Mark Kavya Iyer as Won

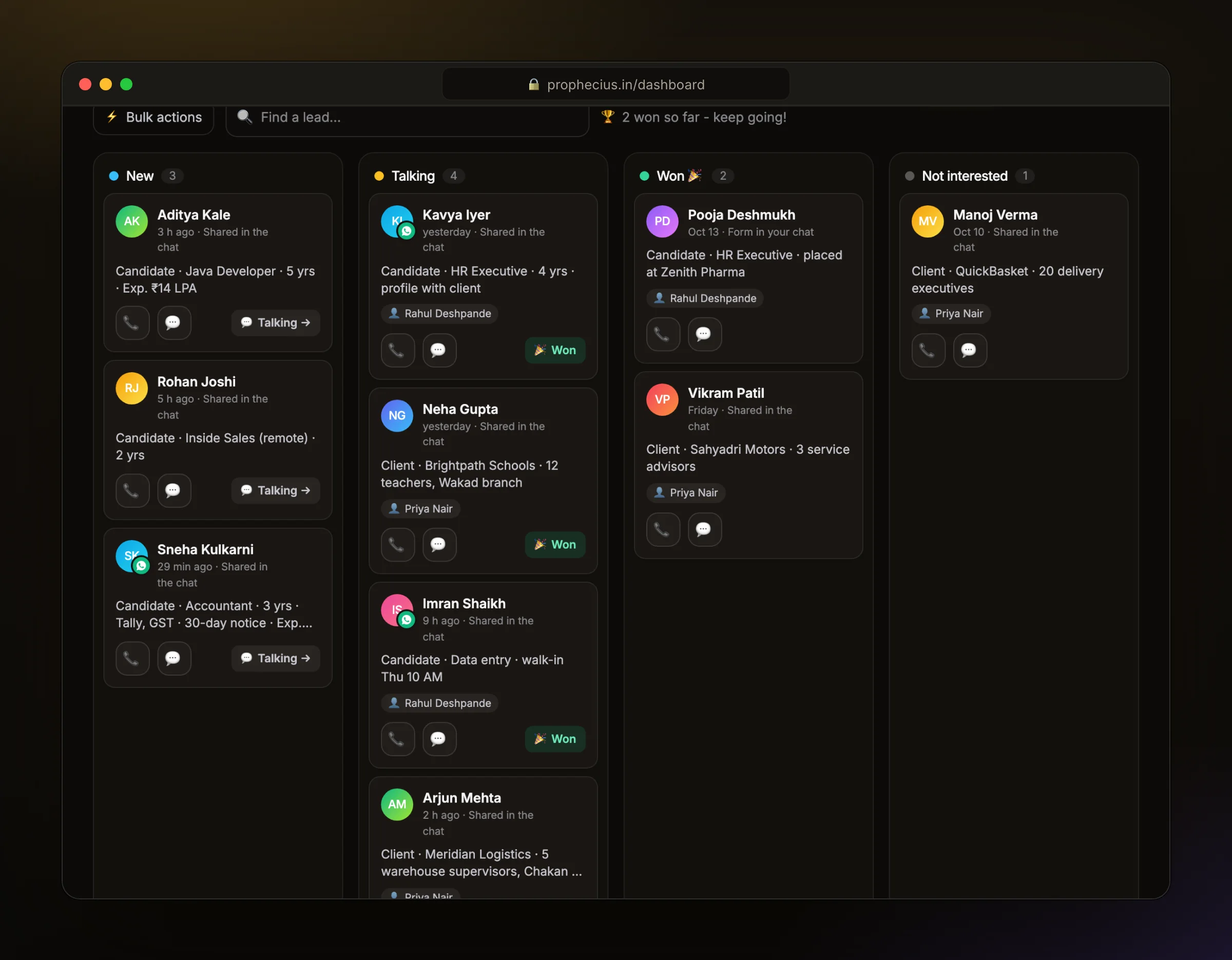554,350
